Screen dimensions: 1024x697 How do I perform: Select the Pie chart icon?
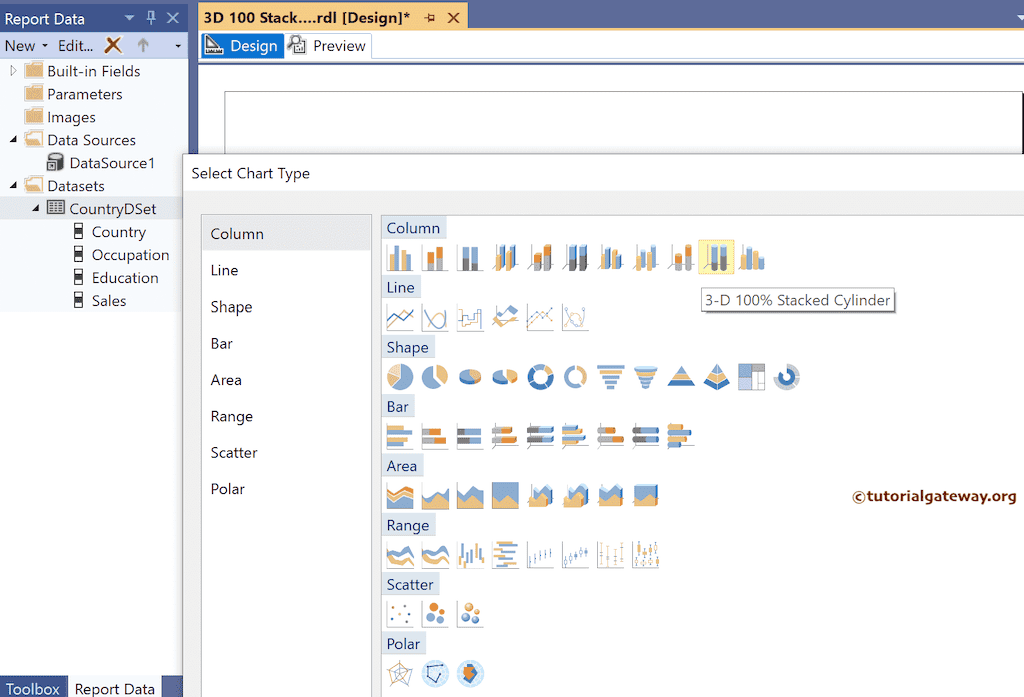pos(400,377)
